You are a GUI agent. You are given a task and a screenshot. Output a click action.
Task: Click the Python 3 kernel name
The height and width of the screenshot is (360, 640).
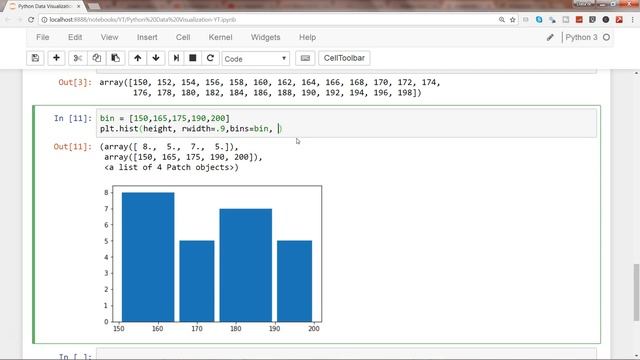[x=581, y=37]
